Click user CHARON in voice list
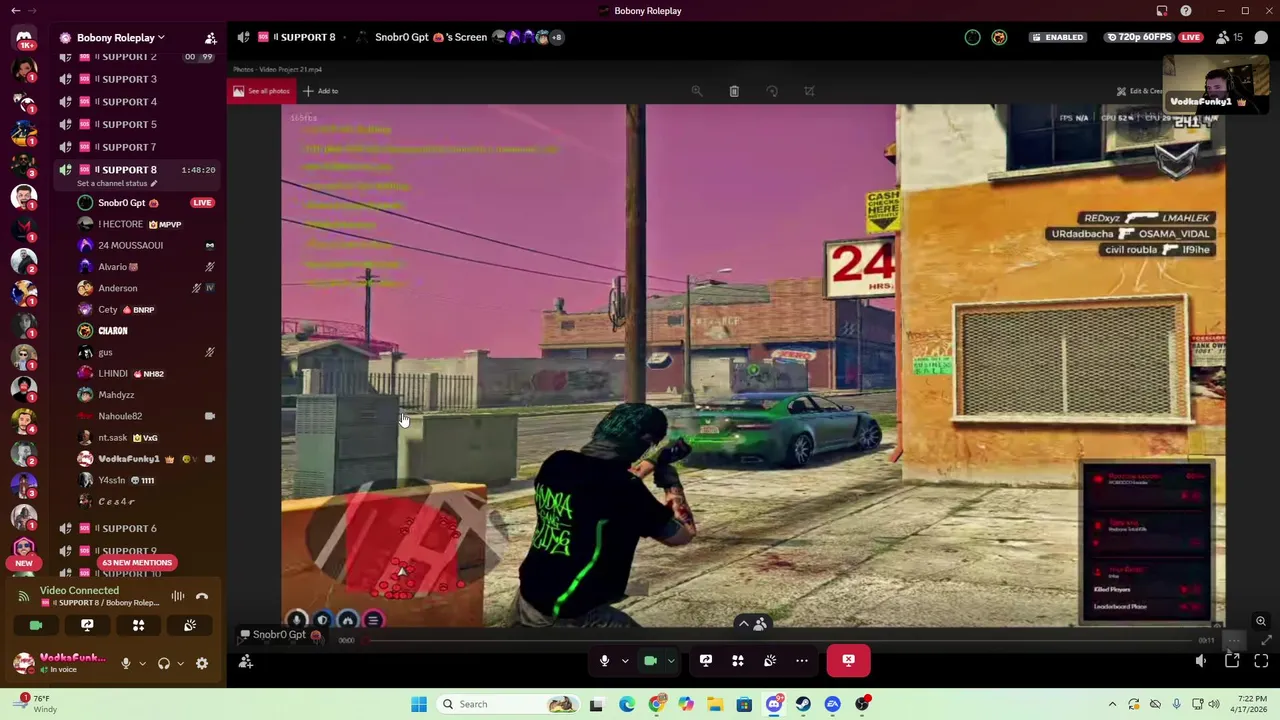1280x720 pixels. (147, 330)
